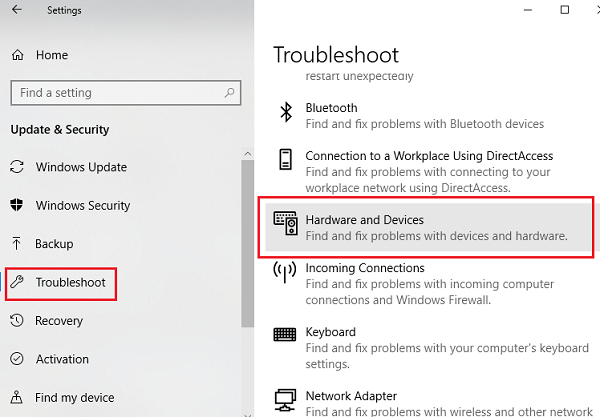Click the sidebar vertical scrollbar thumb
This screenshot has width=600, height=417.
pyautogui.click(x=248, y=243)
